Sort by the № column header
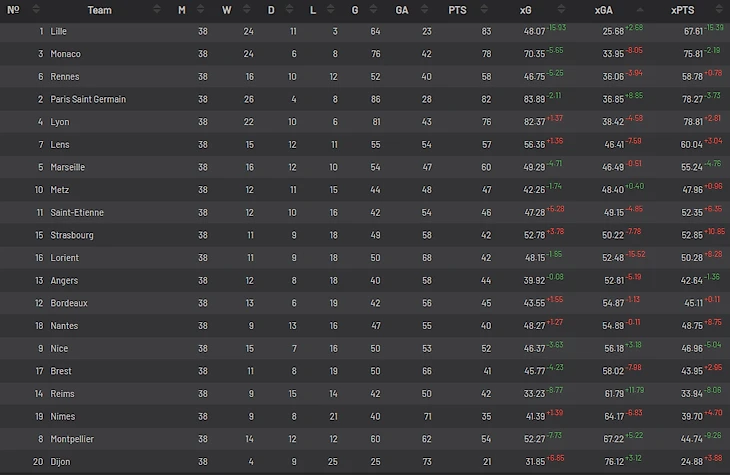This screenshot has width=730, height=475. pyautogui.click(x=13, y=10)
